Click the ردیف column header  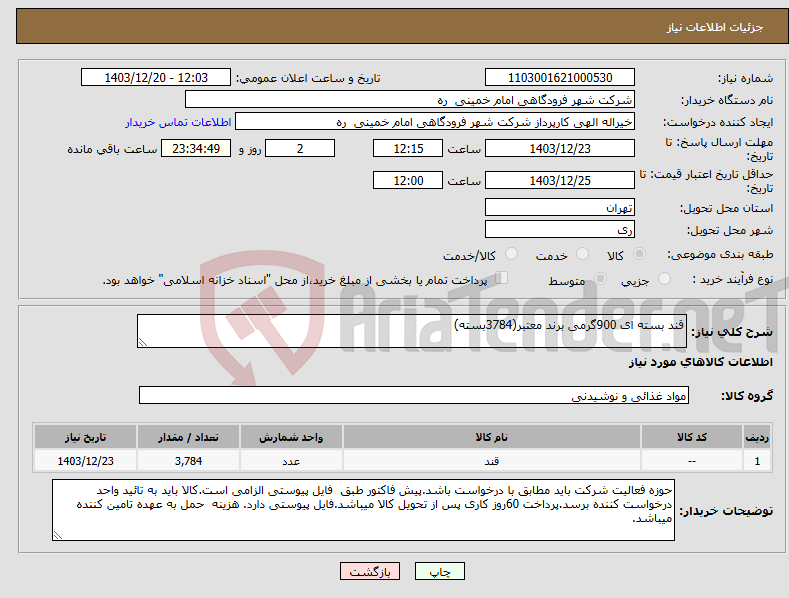pyautogui.click(x=757, y=437)
